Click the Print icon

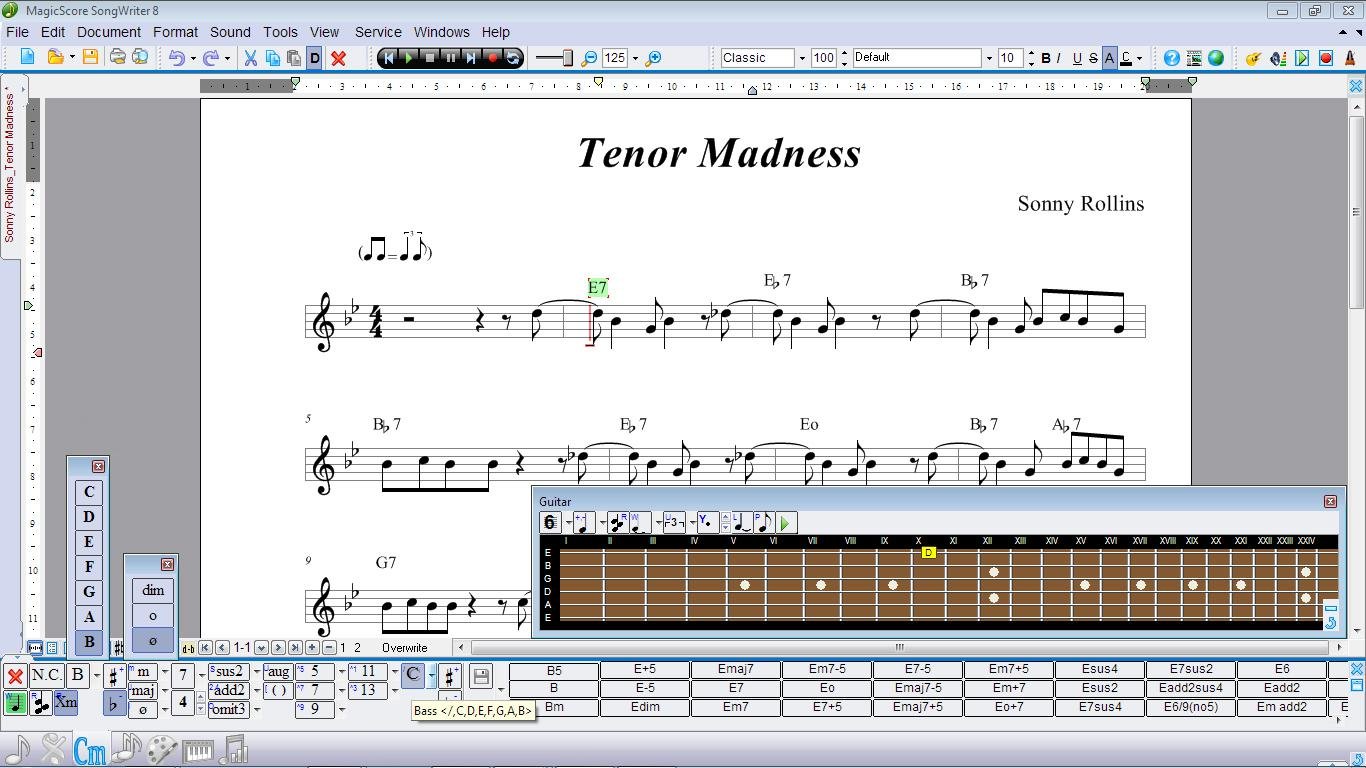118,58
